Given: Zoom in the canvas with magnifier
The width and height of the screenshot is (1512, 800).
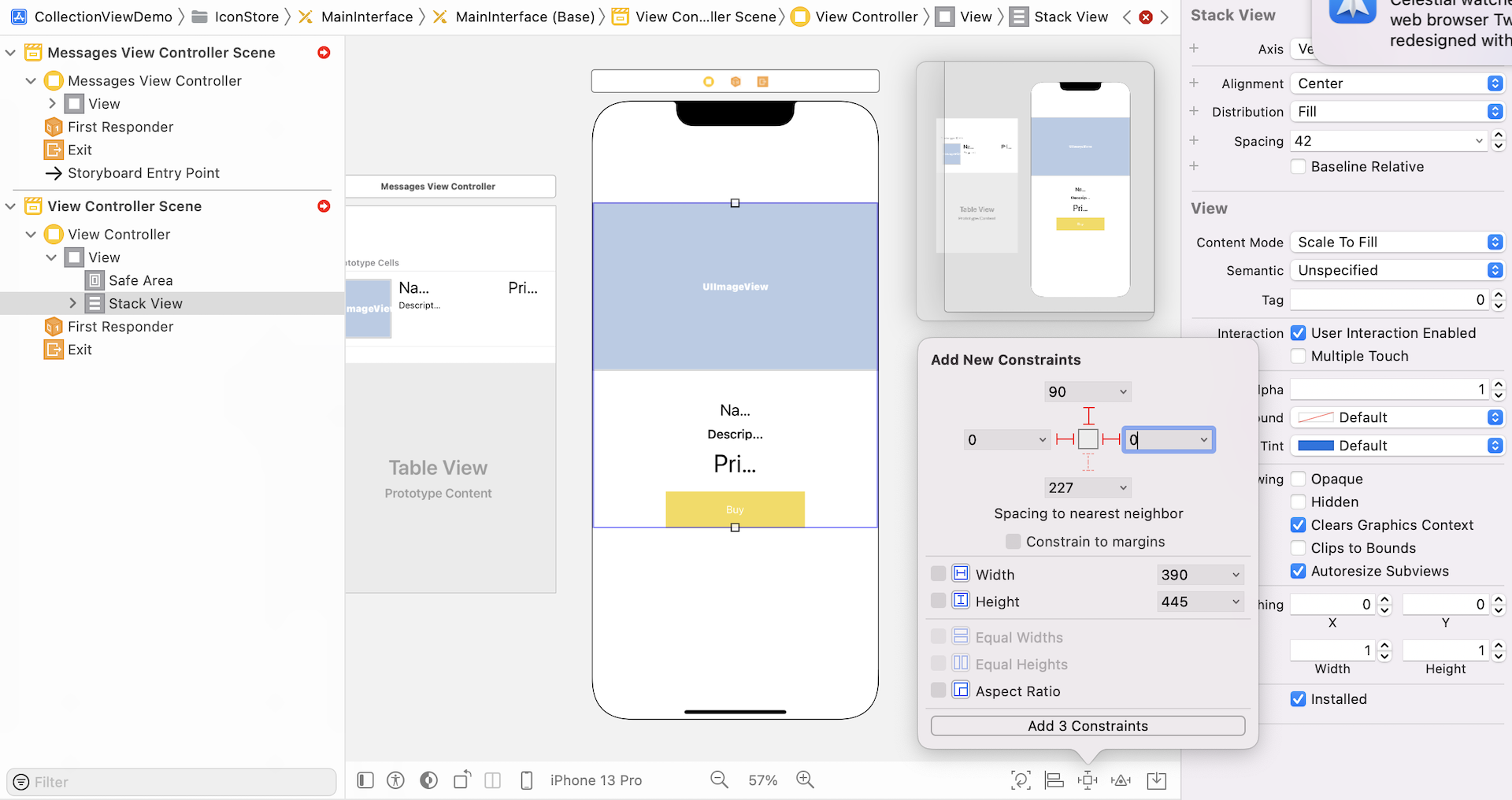Looking at the screenshot, I should click(805, 780).
